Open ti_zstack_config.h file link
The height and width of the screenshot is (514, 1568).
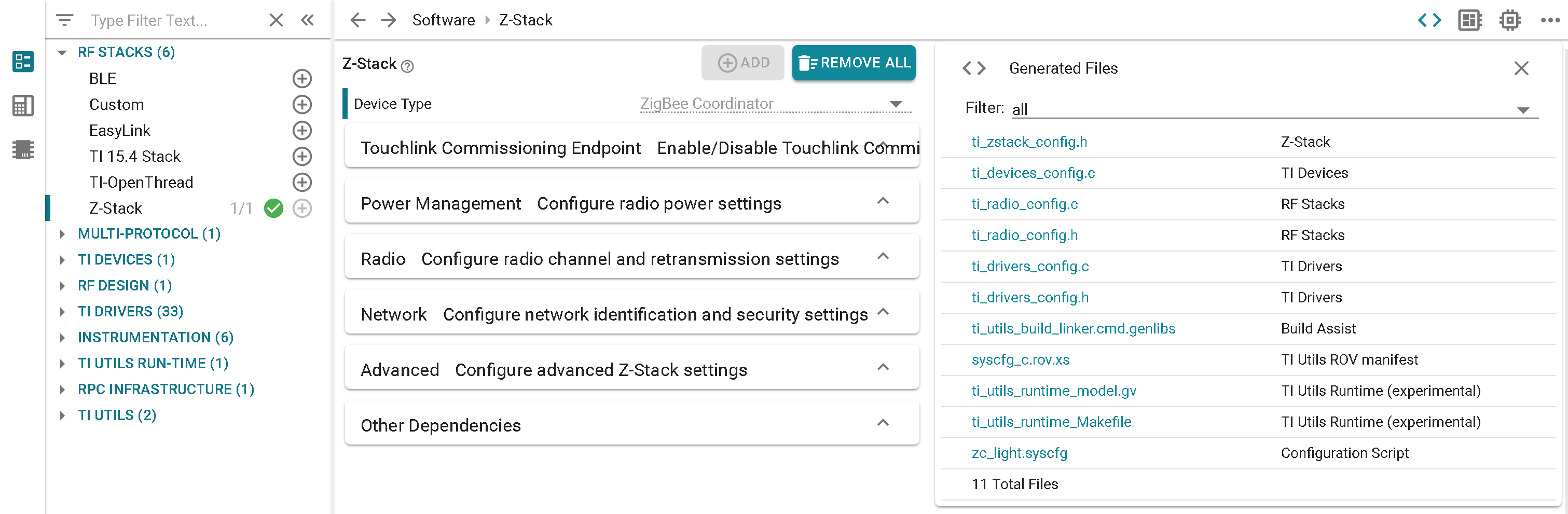[1029, 142]
